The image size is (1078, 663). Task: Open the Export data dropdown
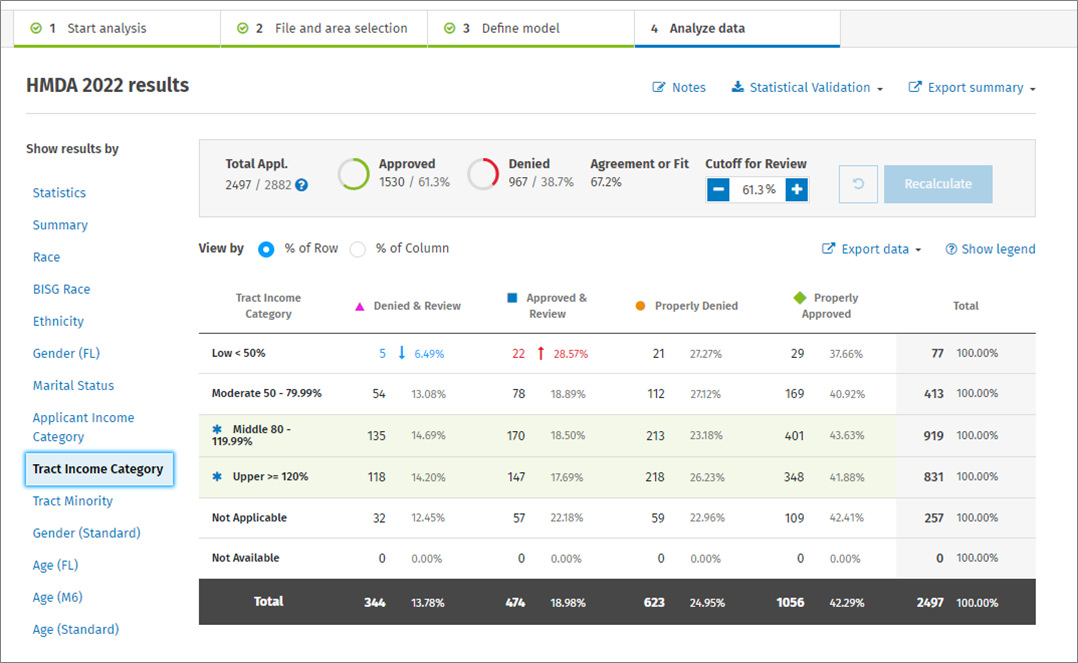click(x=872, y=249)
